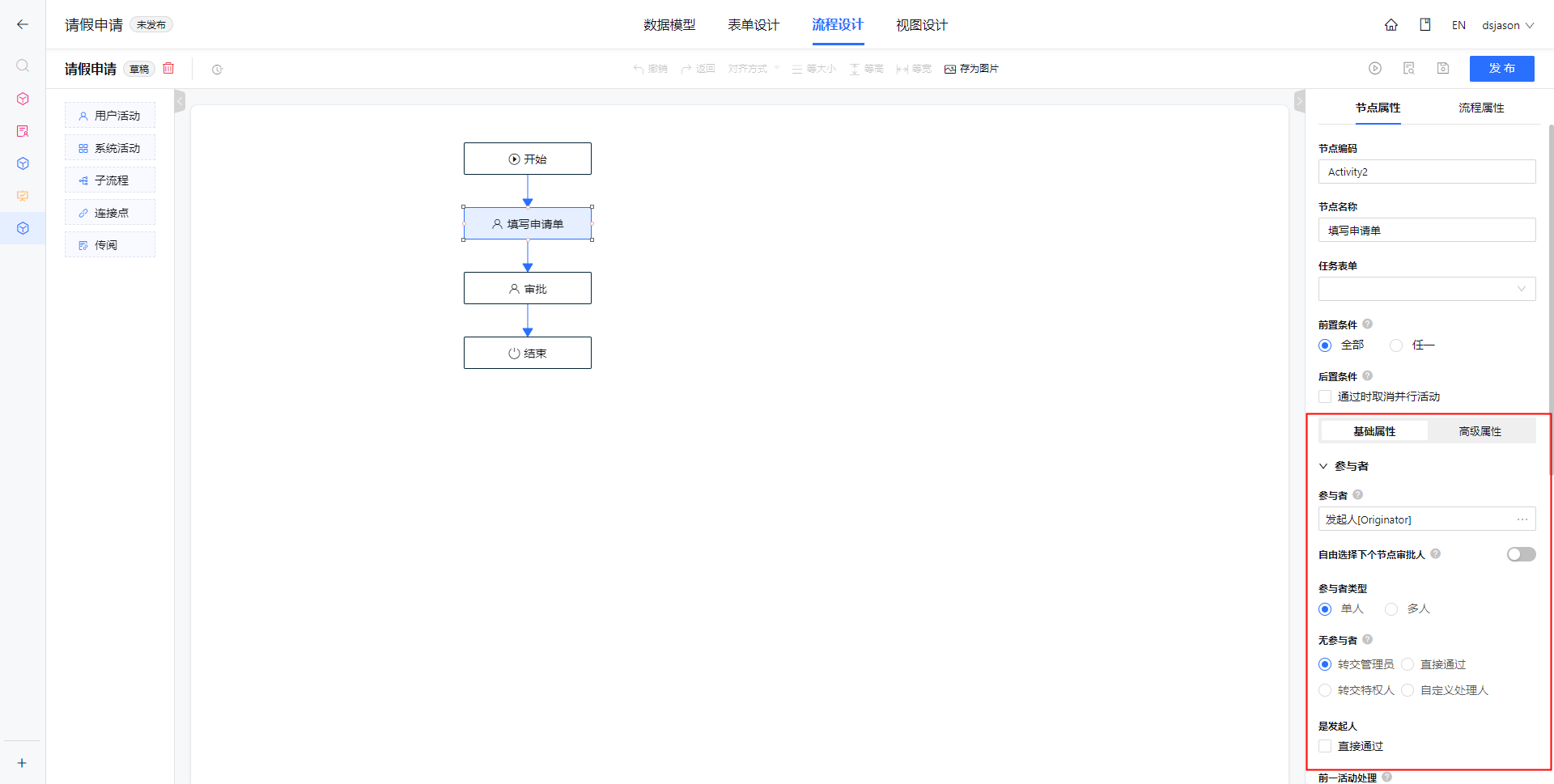This screenshot has height=784, width=1554.
Task: Switch to 基础属性 sub-tab
Action: (x=1374, y=431)
